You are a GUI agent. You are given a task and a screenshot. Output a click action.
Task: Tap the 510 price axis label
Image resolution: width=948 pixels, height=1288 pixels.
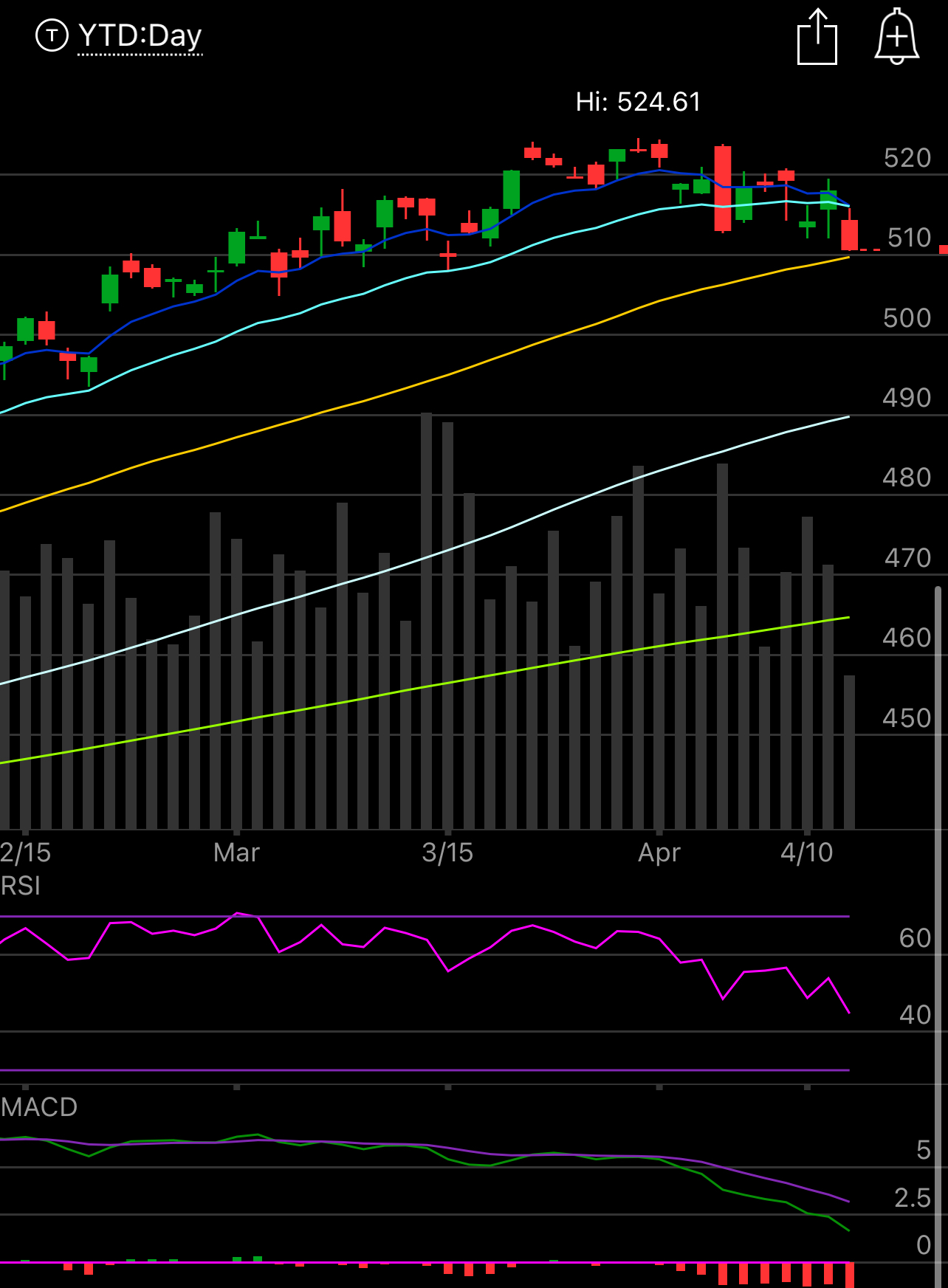(x=909, y=238)
